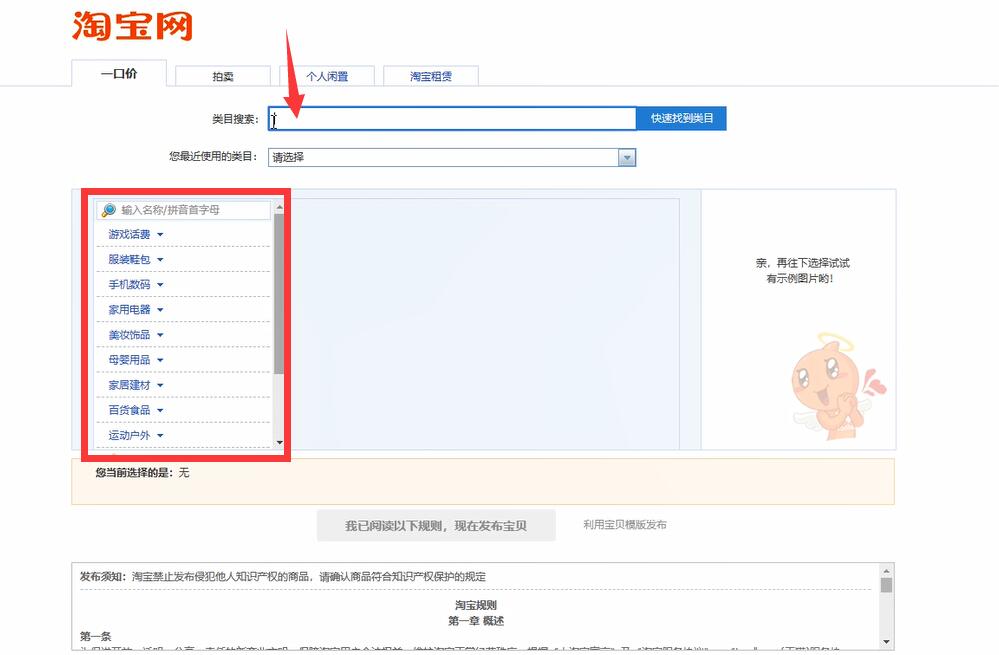
Task: Expand the 服装鞋包 category
Action: [x=136, y=260]
